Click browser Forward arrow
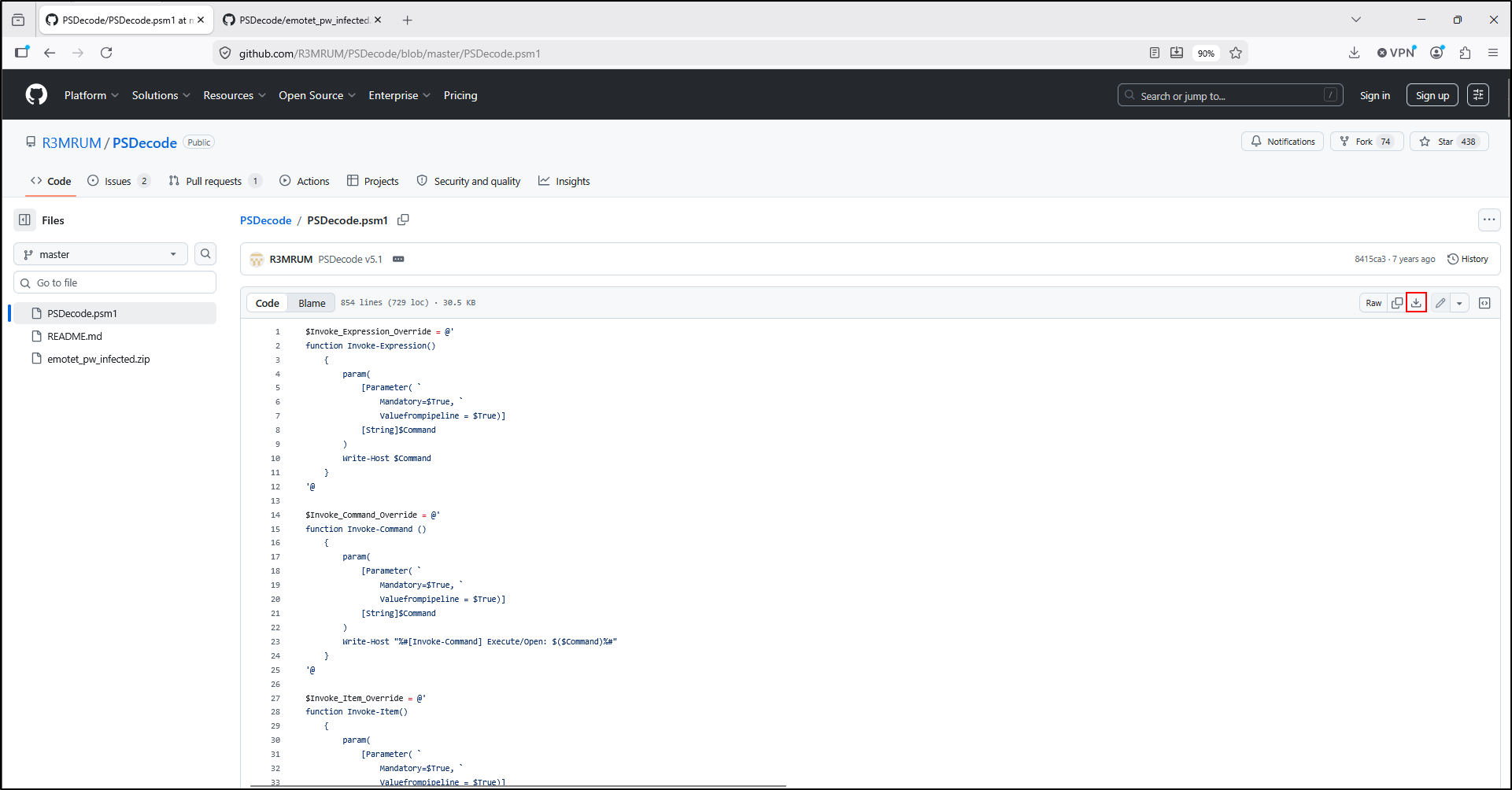The width and height of the screenshot is (1512, 790). tap(78, 53)
